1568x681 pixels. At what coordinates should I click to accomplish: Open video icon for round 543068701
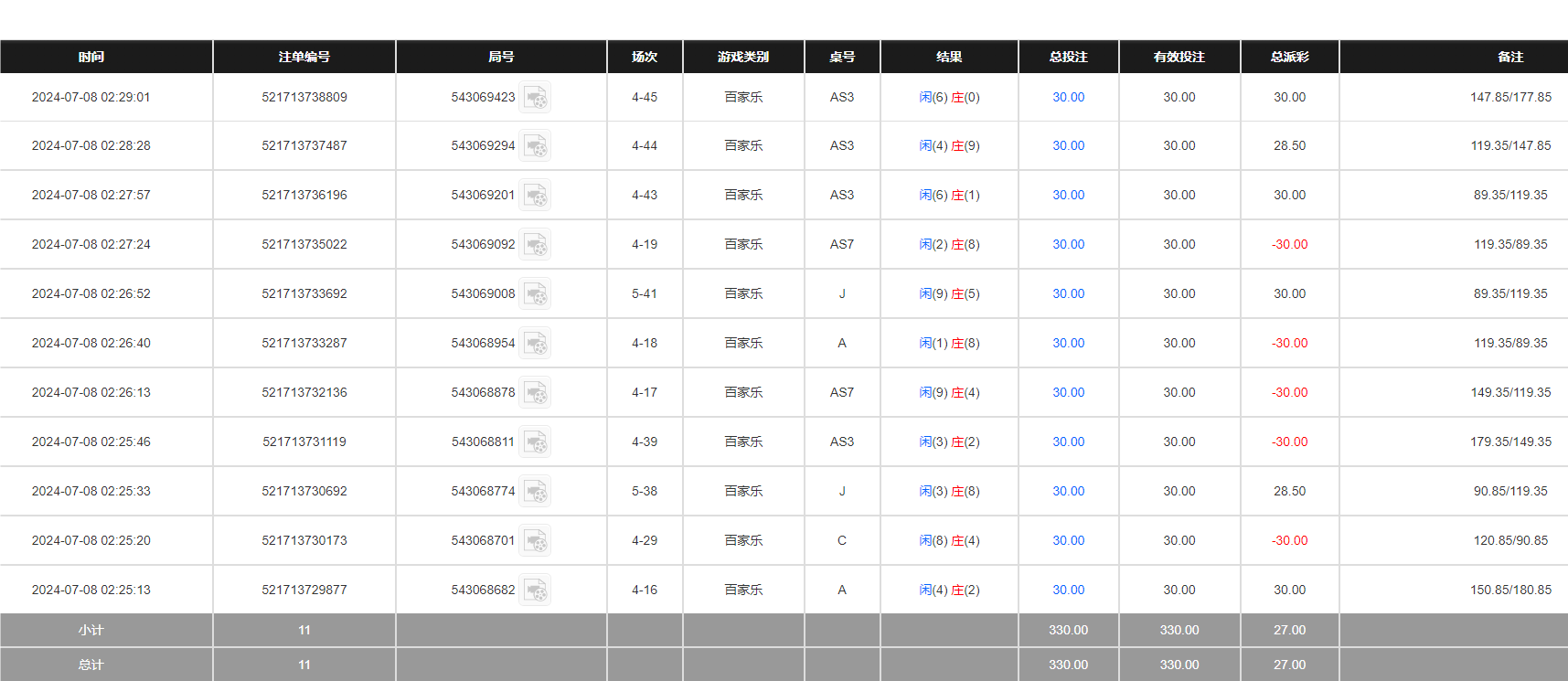535,541
